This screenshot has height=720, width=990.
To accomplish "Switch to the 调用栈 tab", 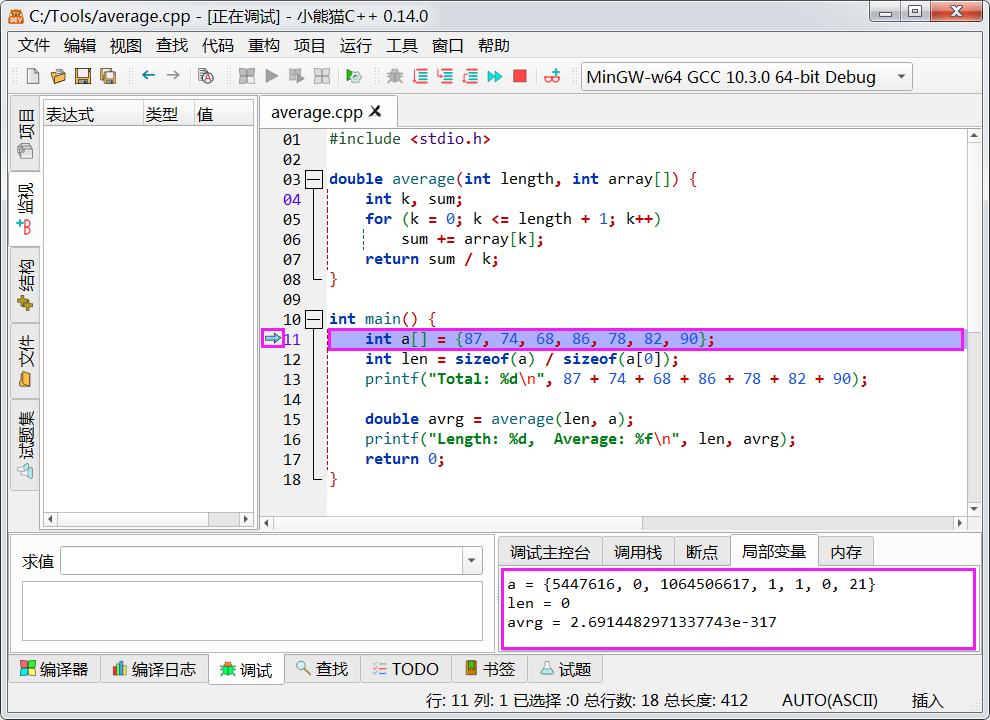I will [x=638, y=552].
